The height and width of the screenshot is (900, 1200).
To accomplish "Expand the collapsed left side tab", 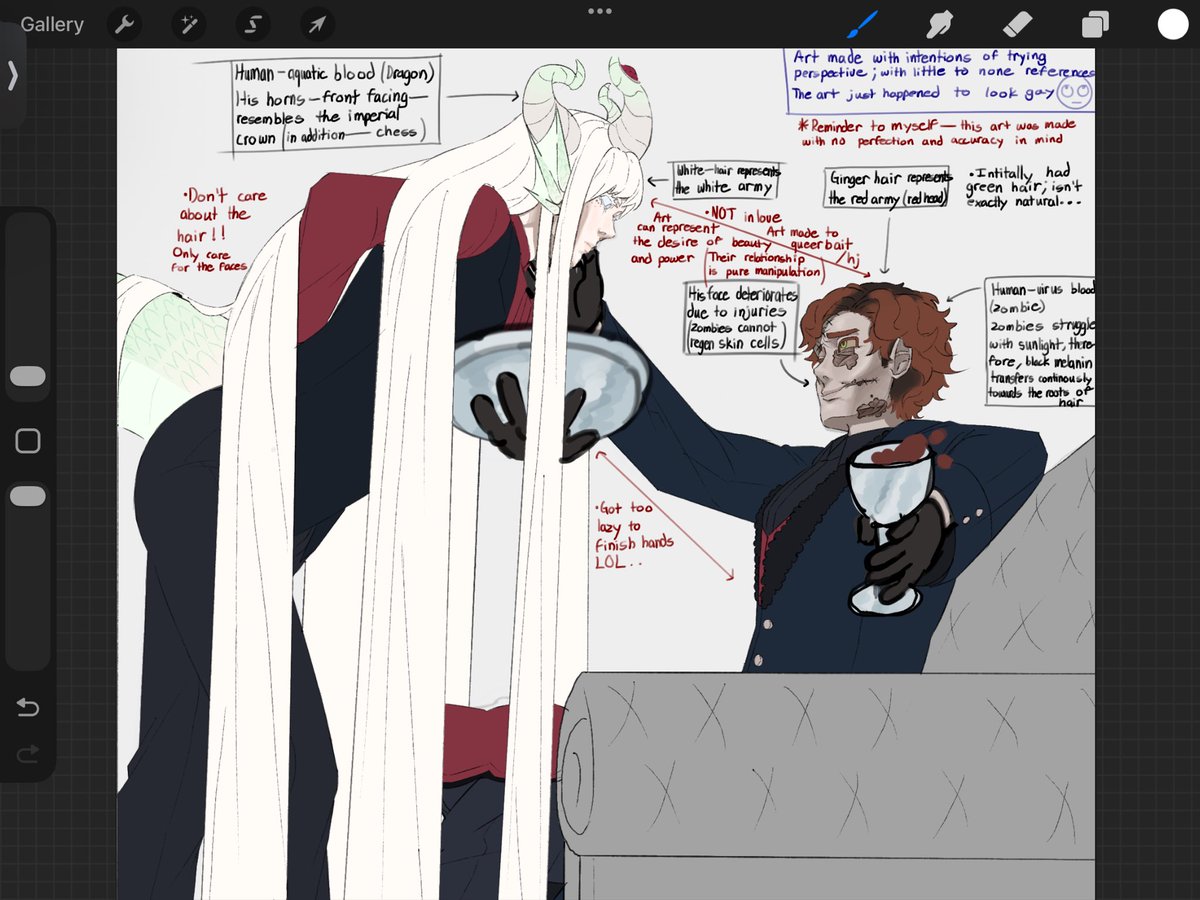I will click(12, 76).
